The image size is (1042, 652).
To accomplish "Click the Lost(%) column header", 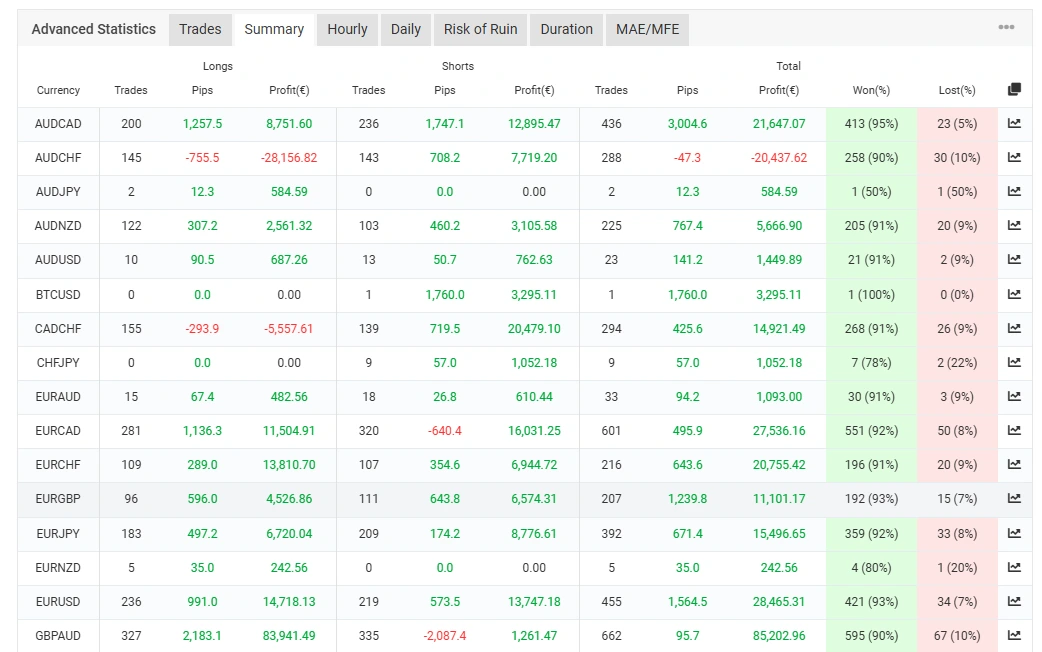I will [956, 90].
